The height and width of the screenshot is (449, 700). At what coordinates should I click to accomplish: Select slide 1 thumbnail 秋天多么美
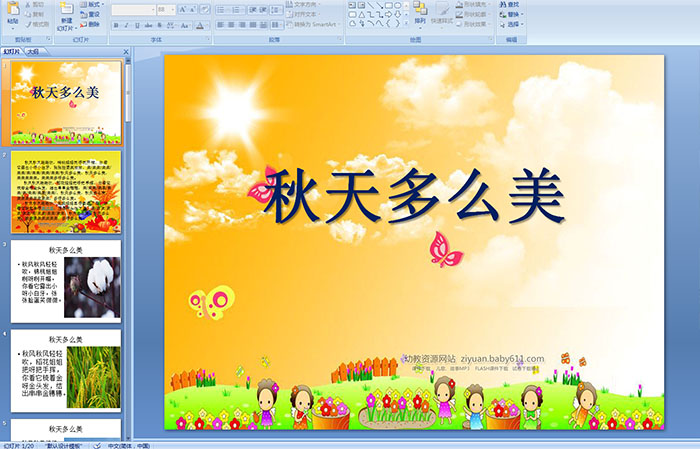tap(66, 103)
